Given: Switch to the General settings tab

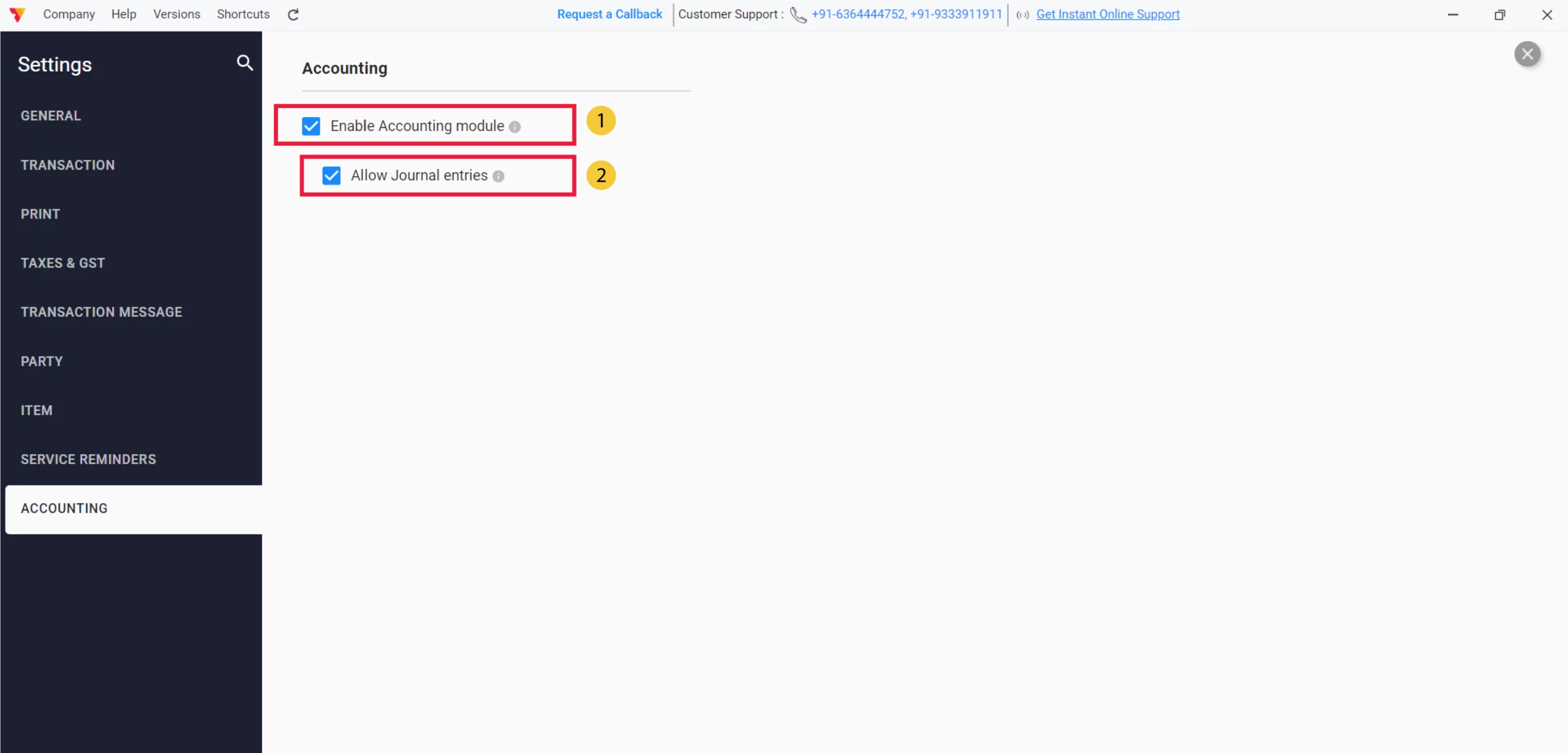Looking at the screenshot, I should click(x=51, y=116).
